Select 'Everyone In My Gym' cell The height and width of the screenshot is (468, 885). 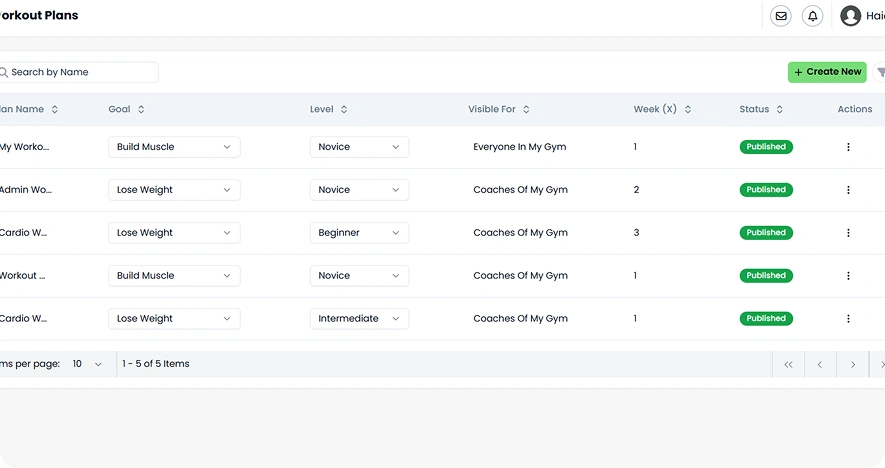(519, 147)
